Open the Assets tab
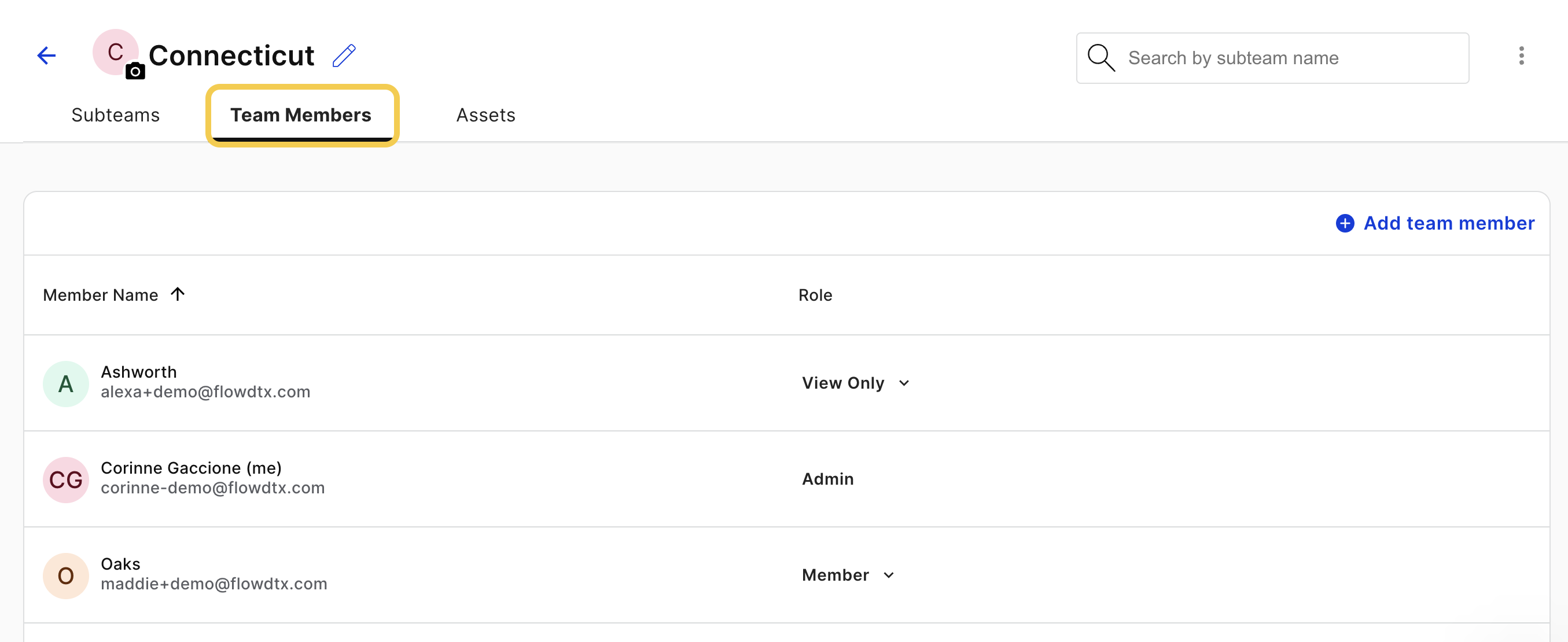Viewport: 1568px width, 642px height. click(x=486, y=115)
